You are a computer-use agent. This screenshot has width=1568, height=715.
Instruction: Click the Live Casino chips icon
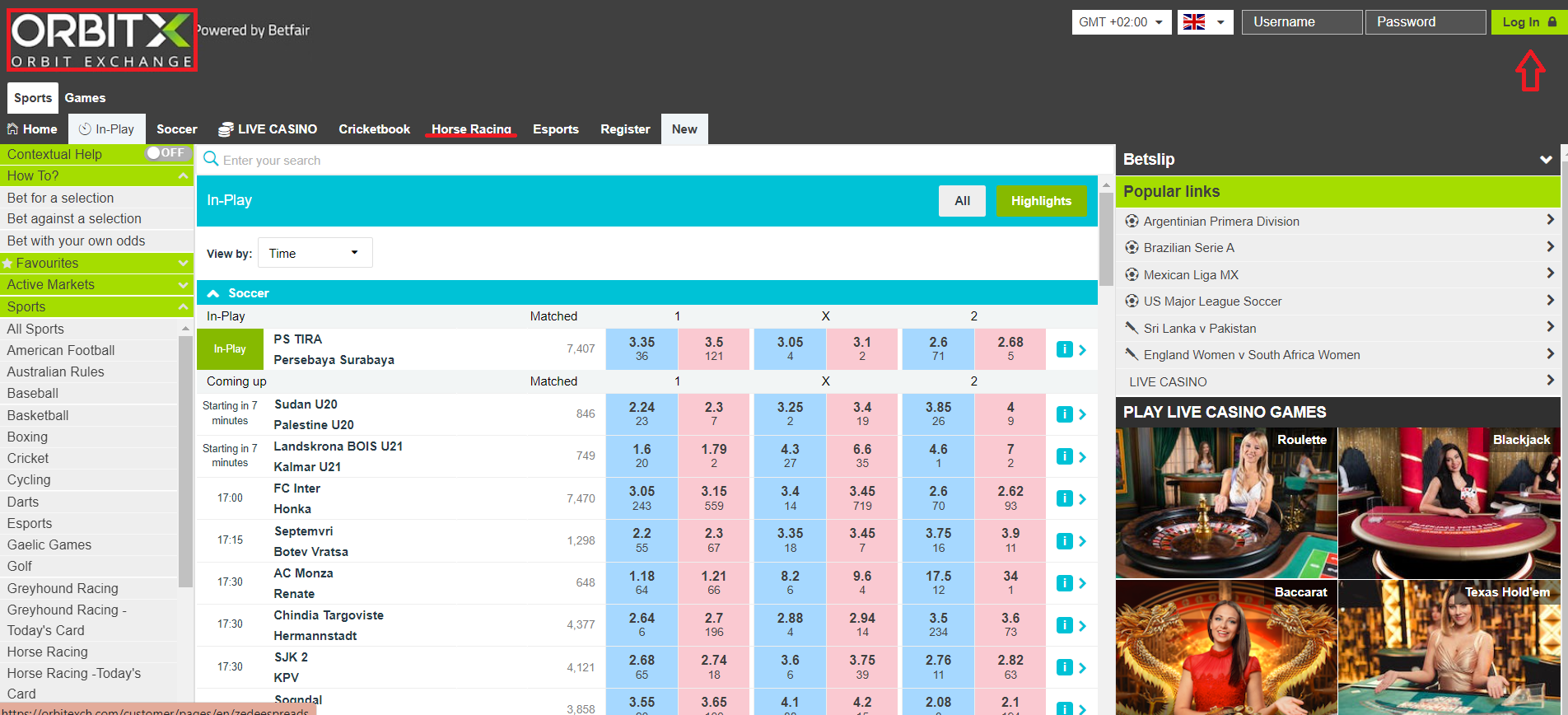tap(226, 129)
